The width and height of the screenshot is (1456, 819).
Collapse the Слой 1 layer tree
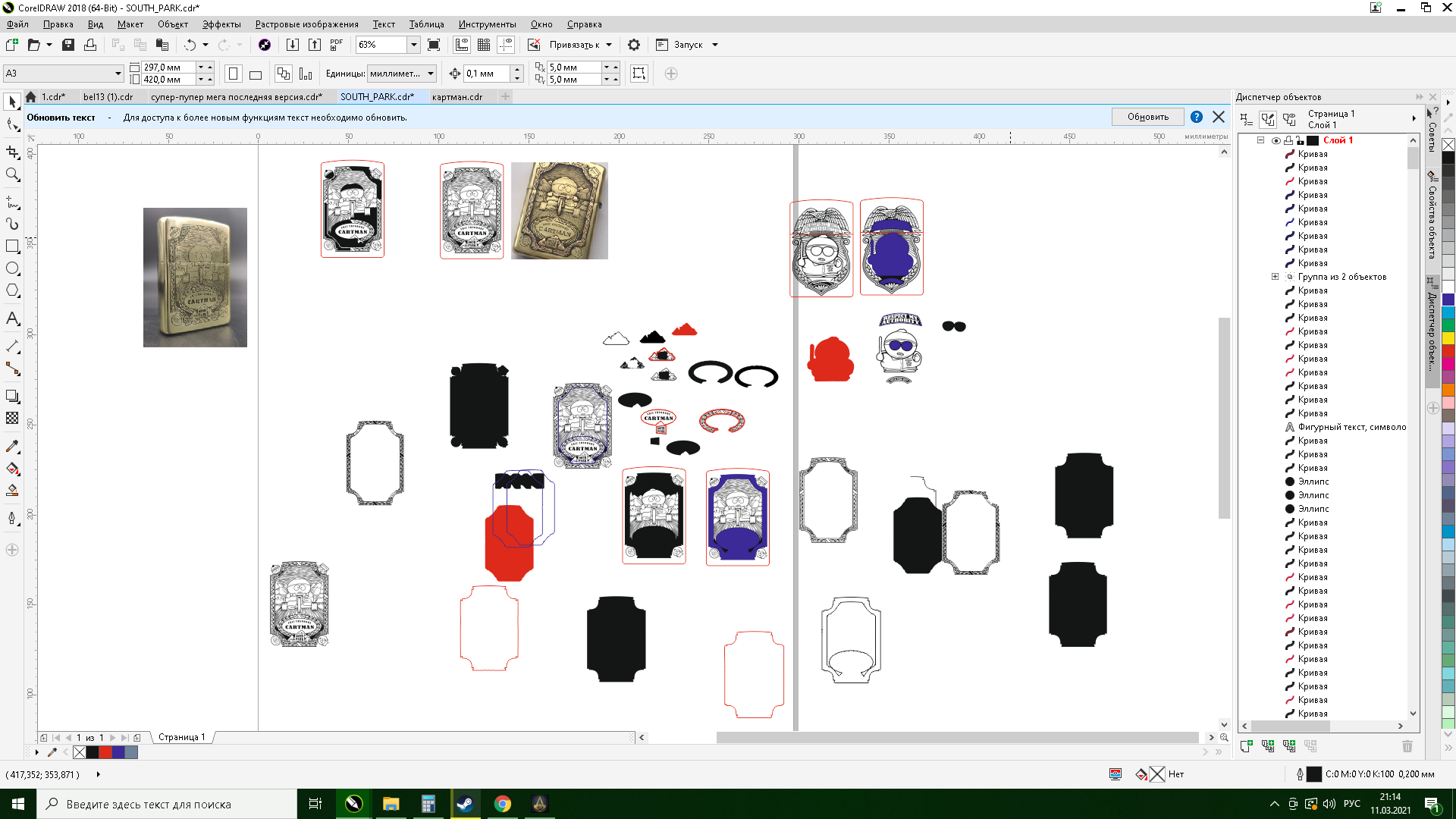(1260, 140)
